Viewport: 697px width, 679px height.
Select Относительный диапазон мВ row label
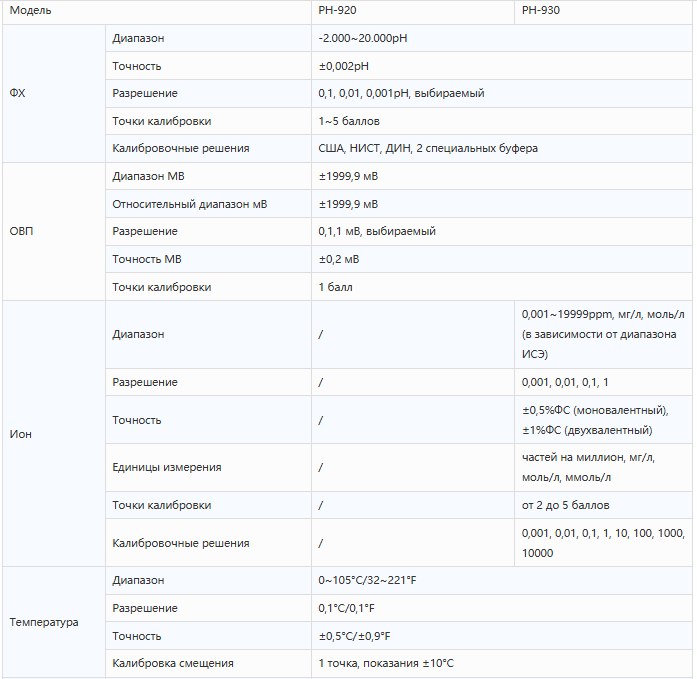pyautogui.click(x=189, y=204)
